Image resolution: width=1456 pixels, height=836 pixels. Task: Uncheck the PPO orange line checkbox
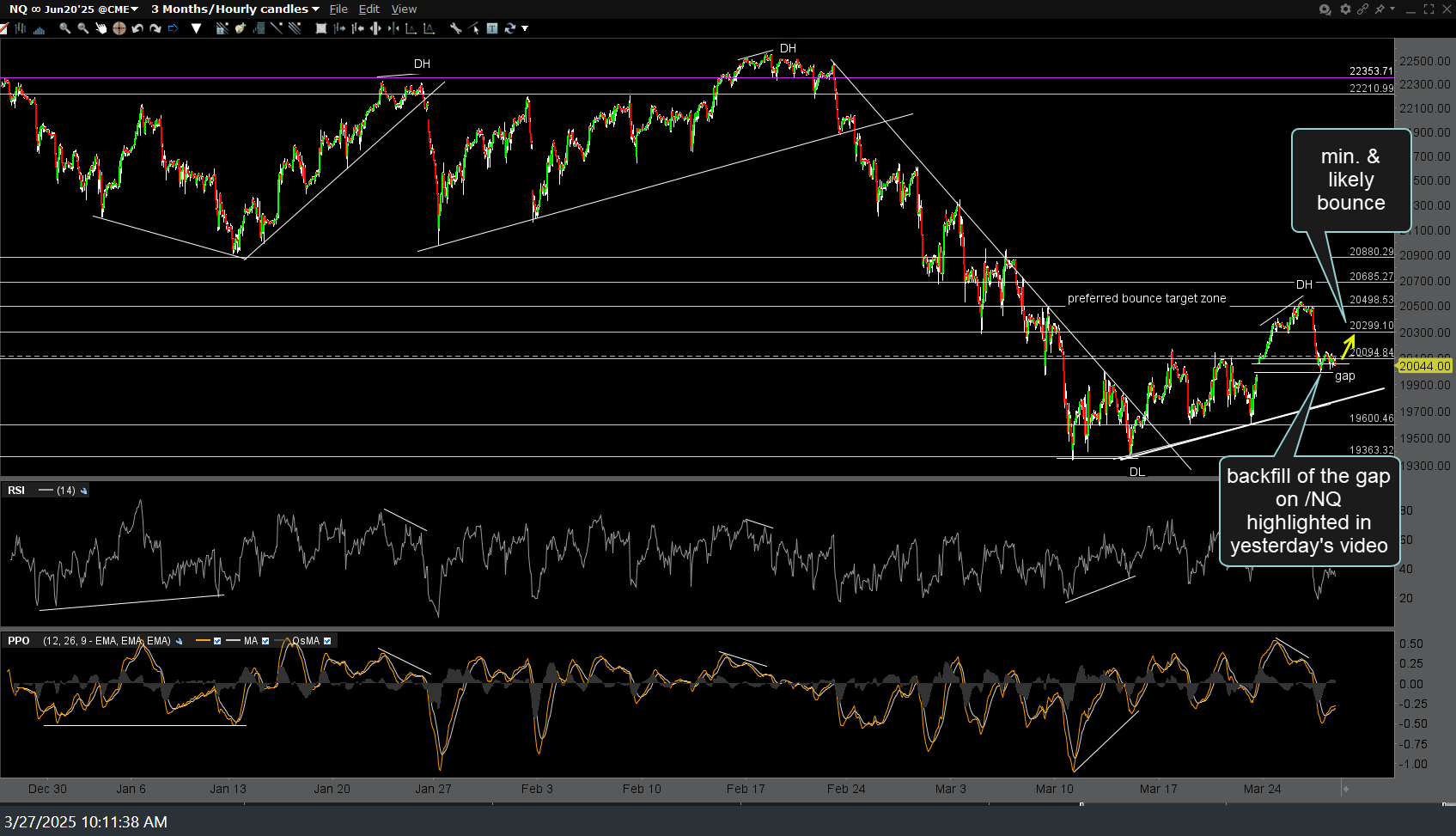217,641
